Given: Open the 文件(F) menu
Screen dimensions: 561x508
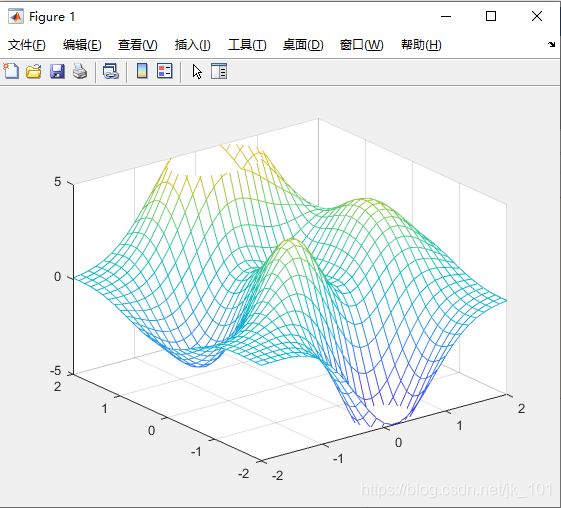Looking at the screenshot, I should tap(27, 45).
